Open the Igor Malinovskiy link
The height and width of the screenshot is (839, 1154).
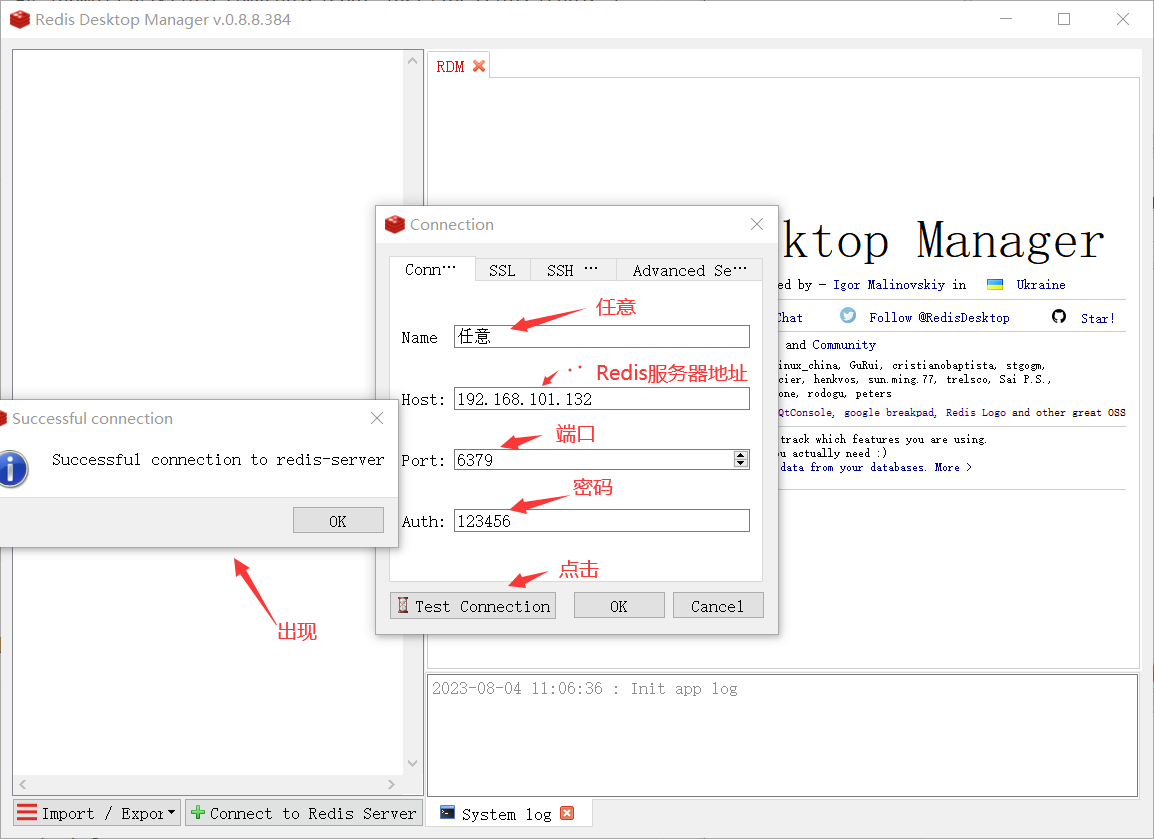tap(889, 285)
